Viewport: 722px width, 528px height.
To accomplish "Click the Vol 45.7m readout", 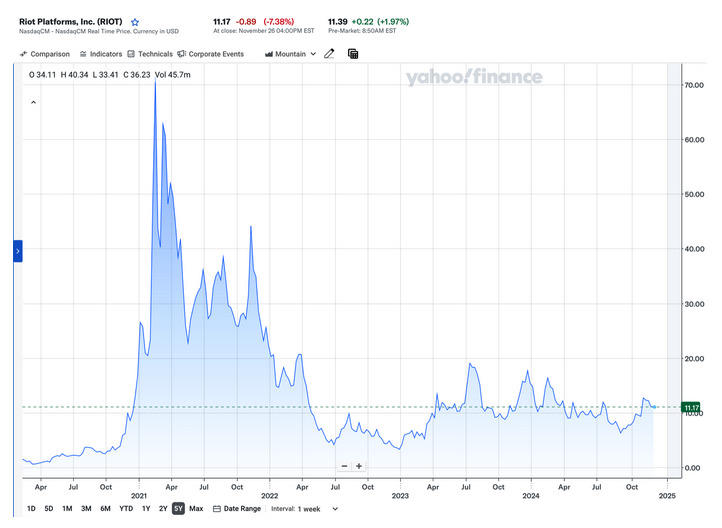I will point(173,75).
